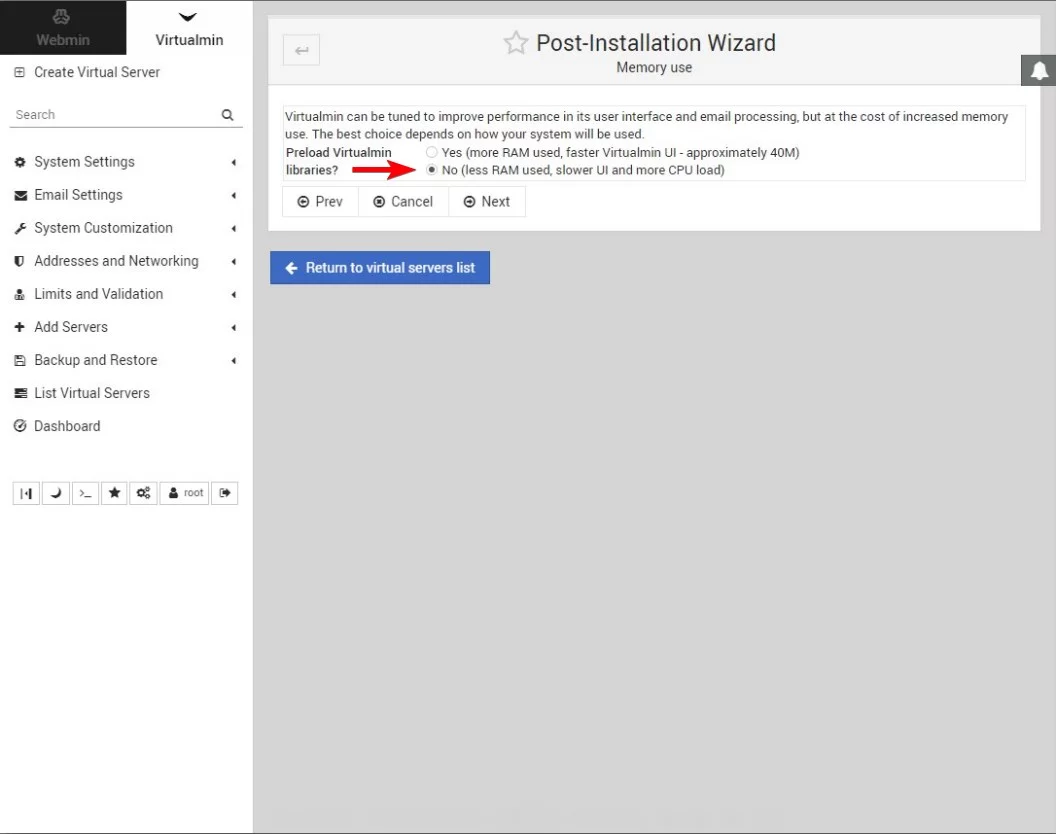Go to Dashboard

[67, 426]
